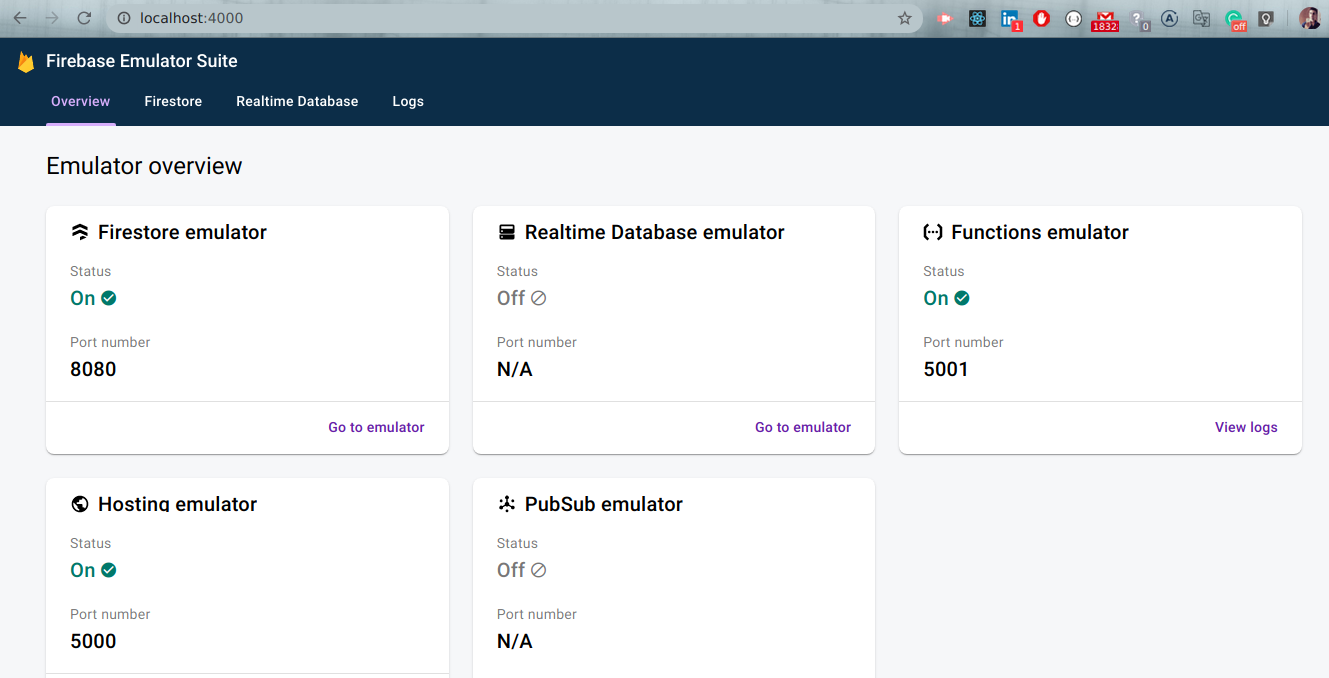Open the screen recorder camera extension
Viewport: 1329px width, 678px height.
click(x=945, y=18)
